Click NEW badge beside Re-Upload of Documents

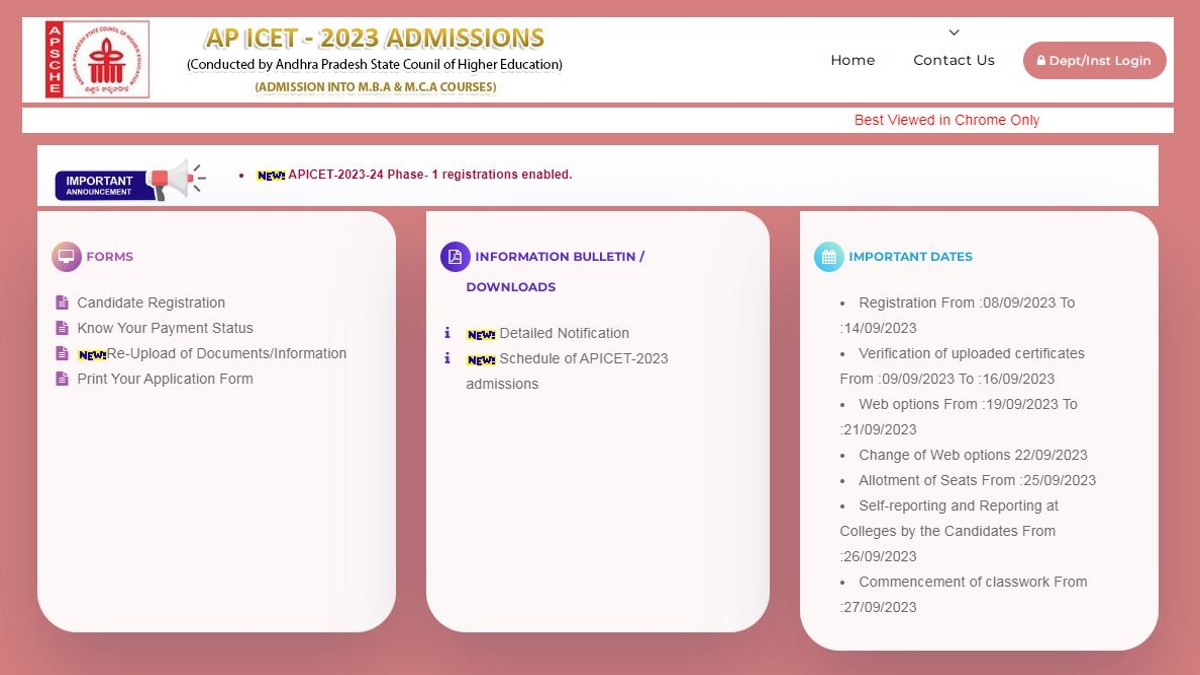[x=92, y=355]
